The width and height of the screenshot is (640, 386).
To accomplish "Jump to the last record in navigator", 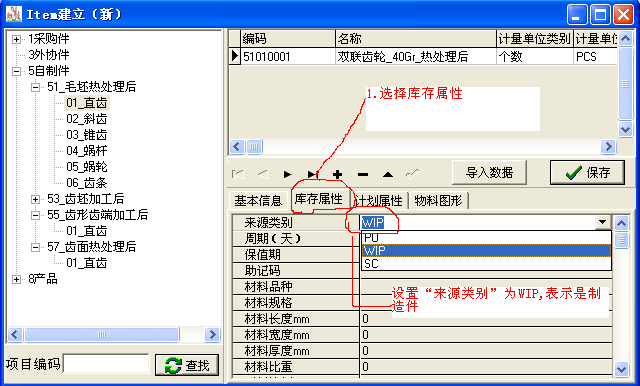I will pyautogui.click(x=313, y=175).
